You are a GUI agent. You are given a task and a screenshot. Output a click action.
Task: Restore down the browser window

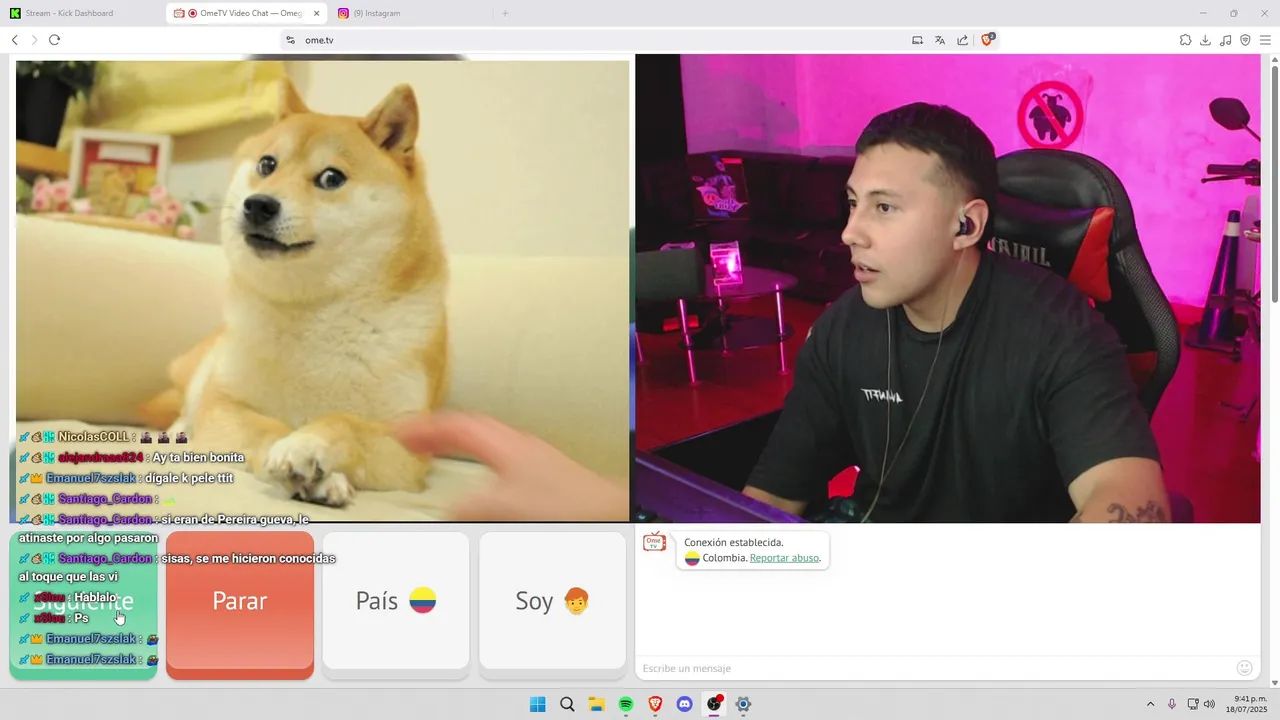[x=1233, y=13]
